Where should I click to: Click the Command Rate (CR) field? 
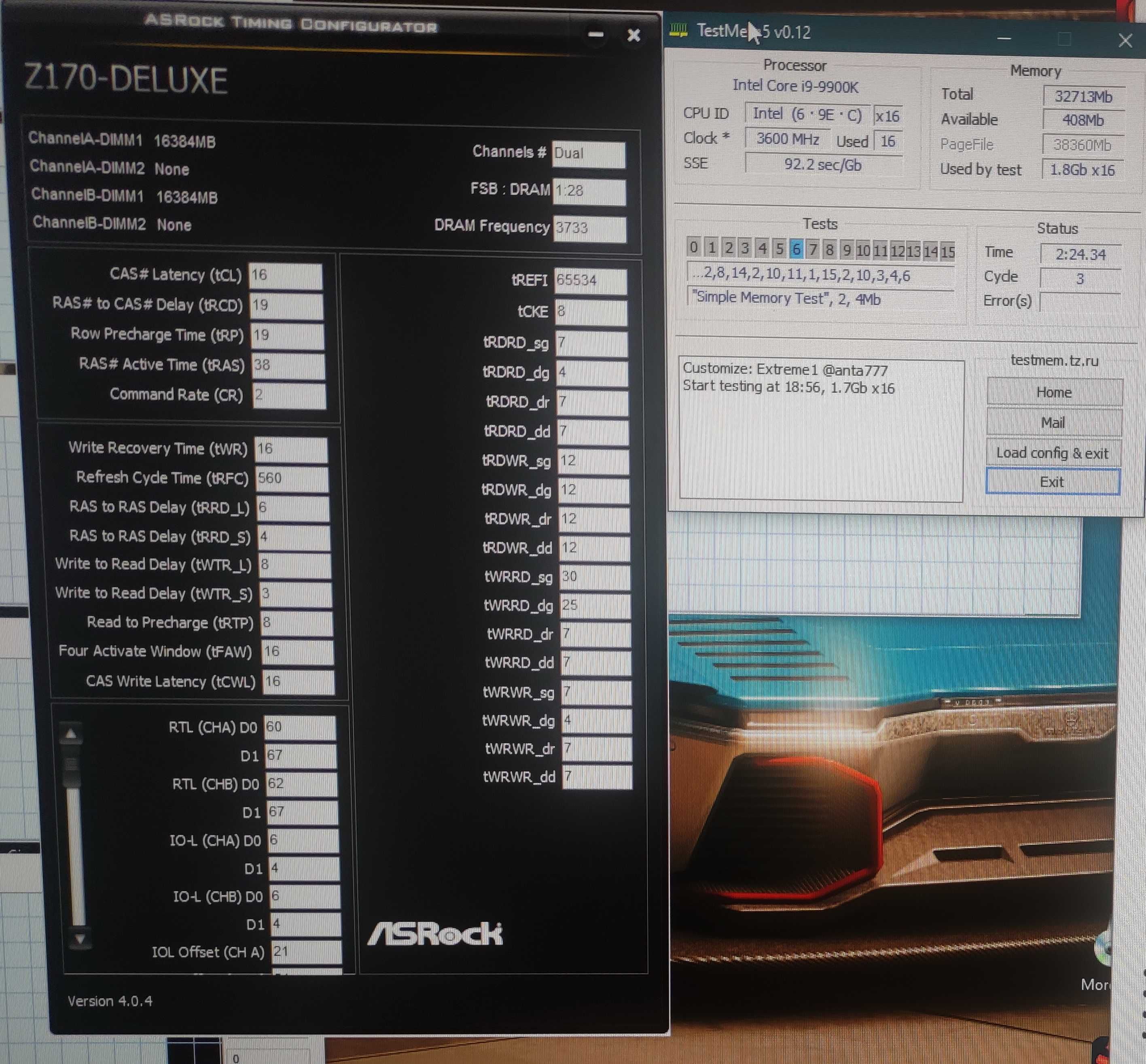(290, 396)
